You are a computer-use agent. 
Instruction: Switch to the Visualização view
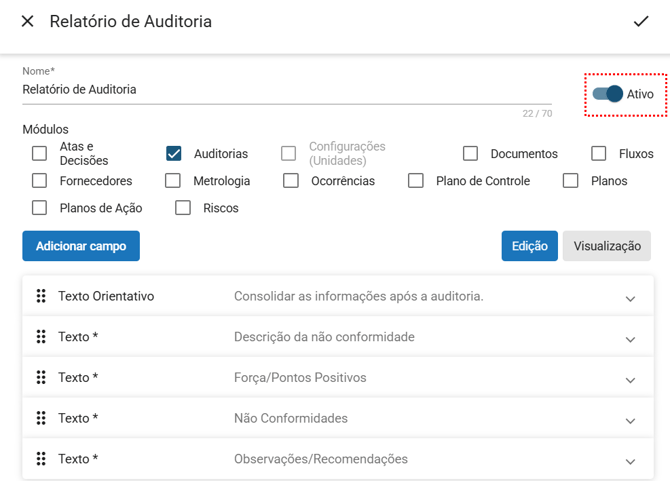coord(606,246)
